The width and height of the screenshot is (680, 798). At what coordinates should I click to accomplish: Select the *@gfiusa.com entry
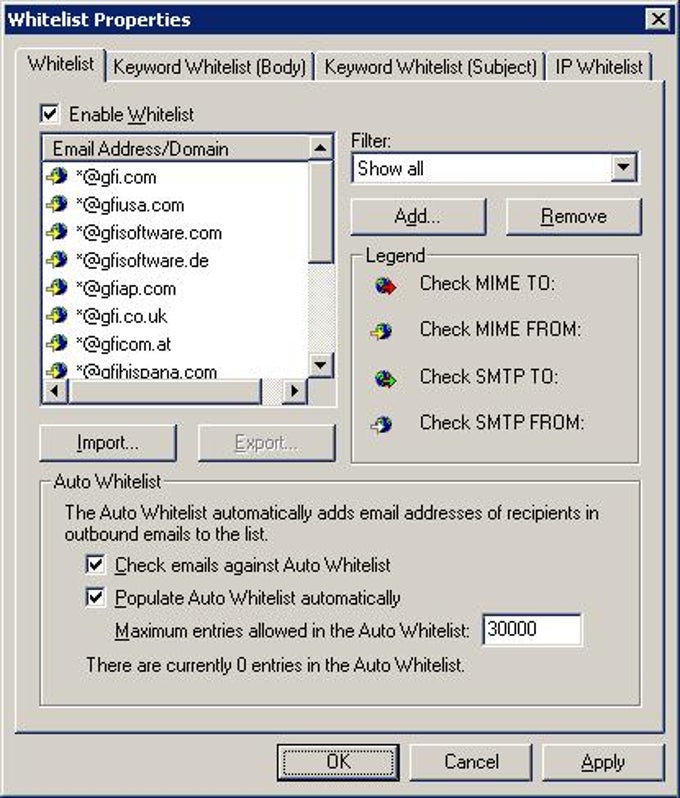tap(130, 205)
